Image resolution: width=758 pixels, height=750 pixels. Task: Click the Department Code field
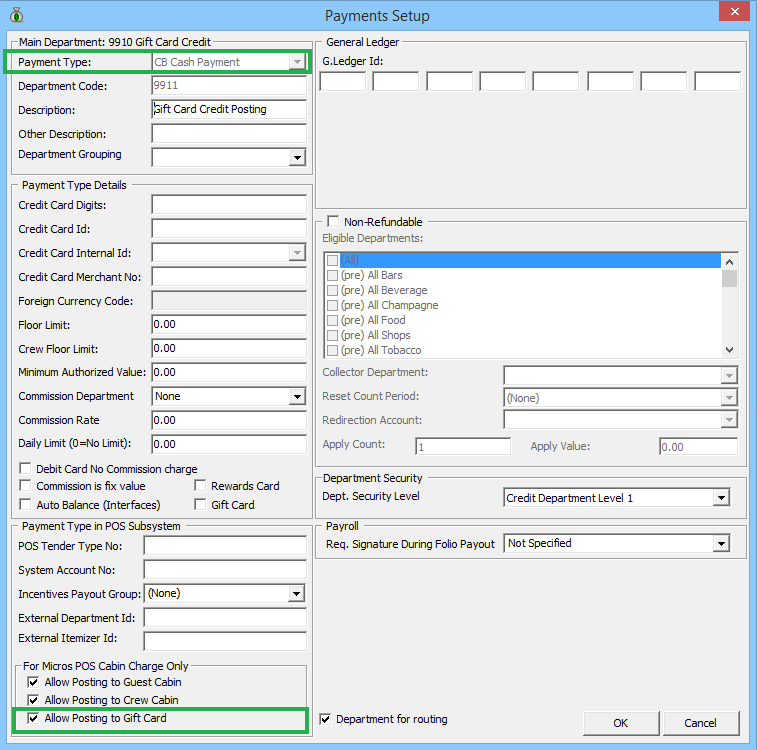pos(229,86)
